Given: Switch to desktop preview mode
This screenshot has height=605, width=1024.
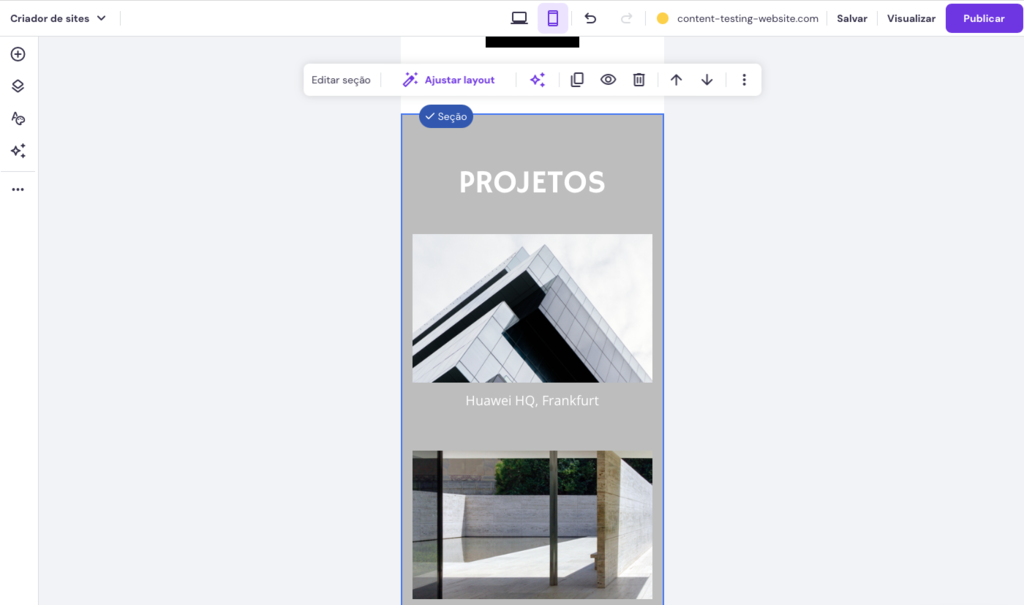Looking at the screenshot, I should 517,17.
